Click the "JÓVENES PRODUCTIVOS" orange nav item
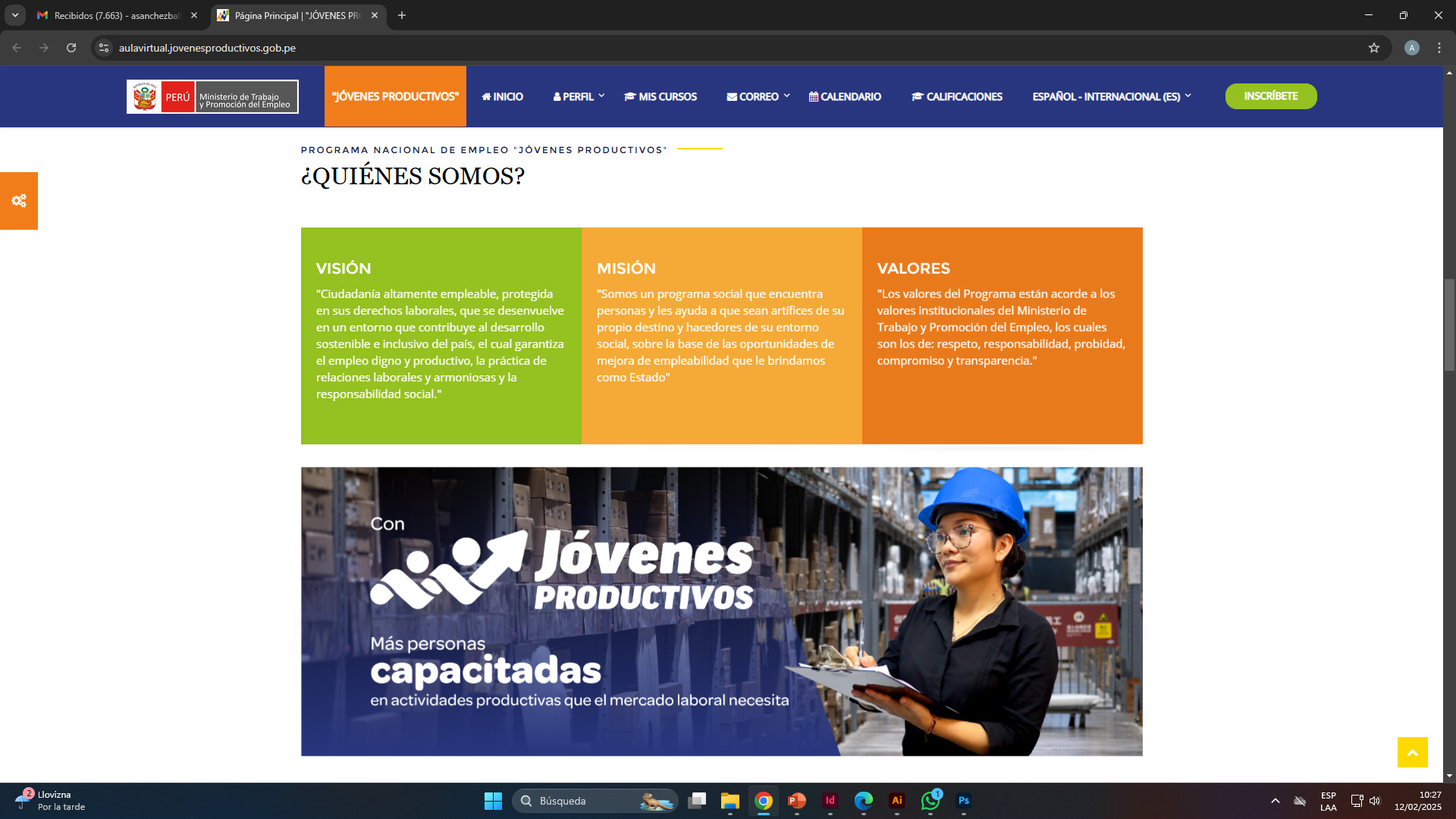The image size is (1456, 819). click(x=395, y=96)
